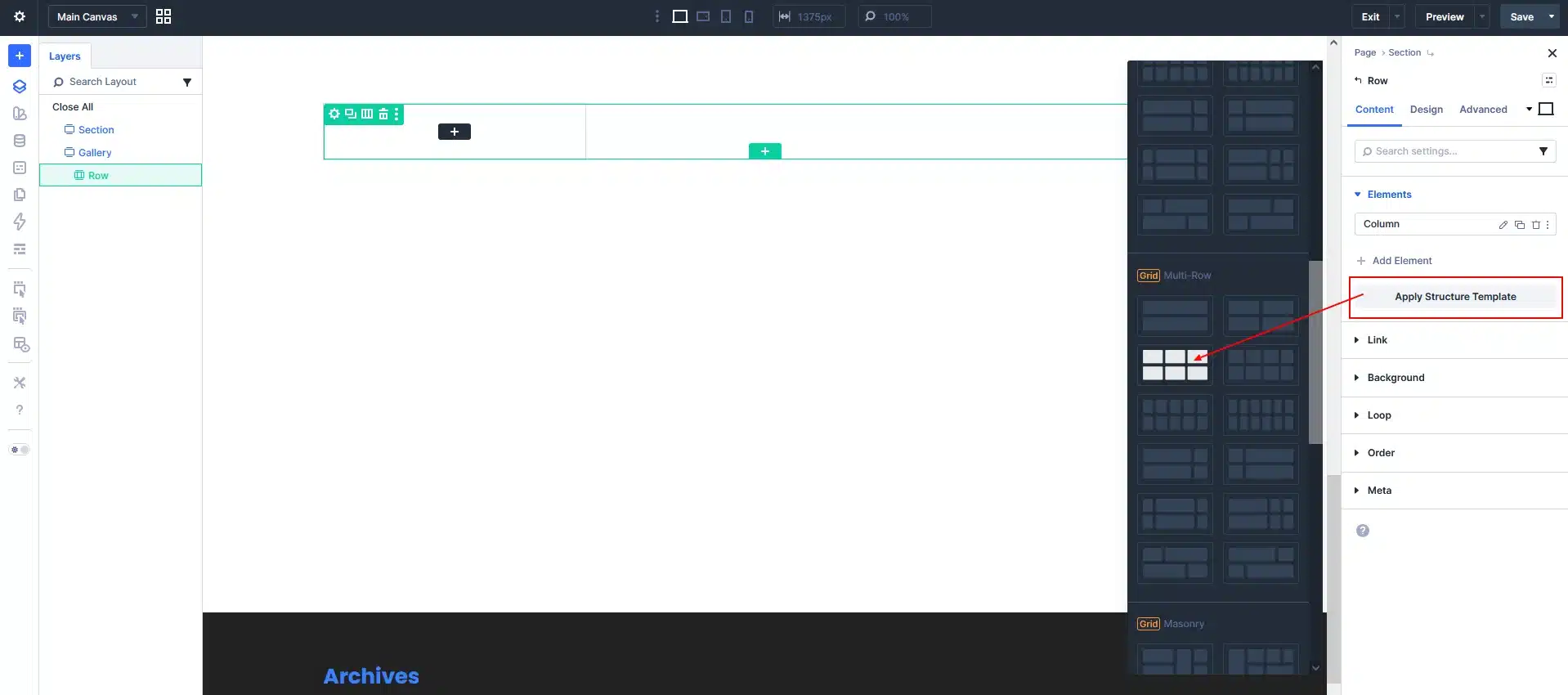
Task: Open the Save dropdown arrow
Action: click(x=1552, y=16)
